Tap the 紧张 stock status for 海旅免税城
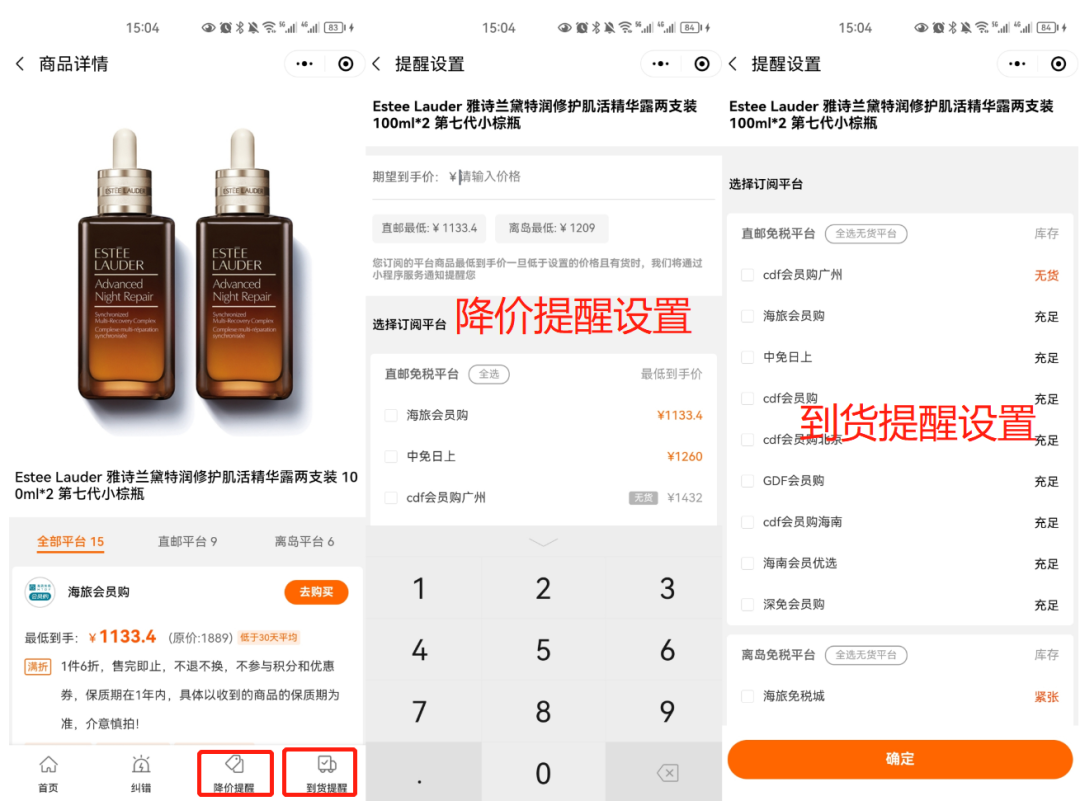The width and height of the screenshot is (1080, 801). [x=1046, y=697]
